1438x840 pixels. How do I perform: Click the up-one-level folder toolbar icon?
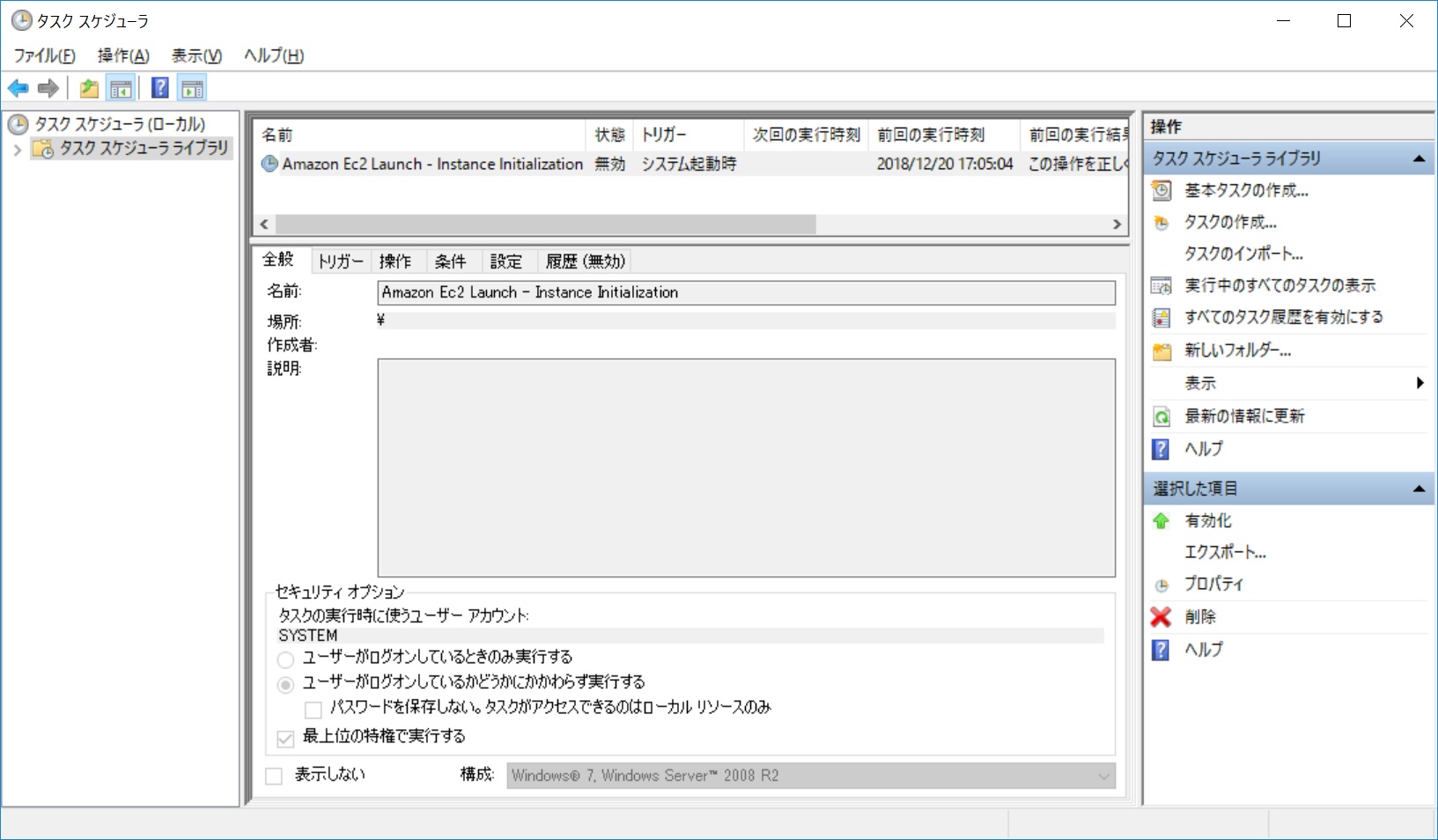89,88
